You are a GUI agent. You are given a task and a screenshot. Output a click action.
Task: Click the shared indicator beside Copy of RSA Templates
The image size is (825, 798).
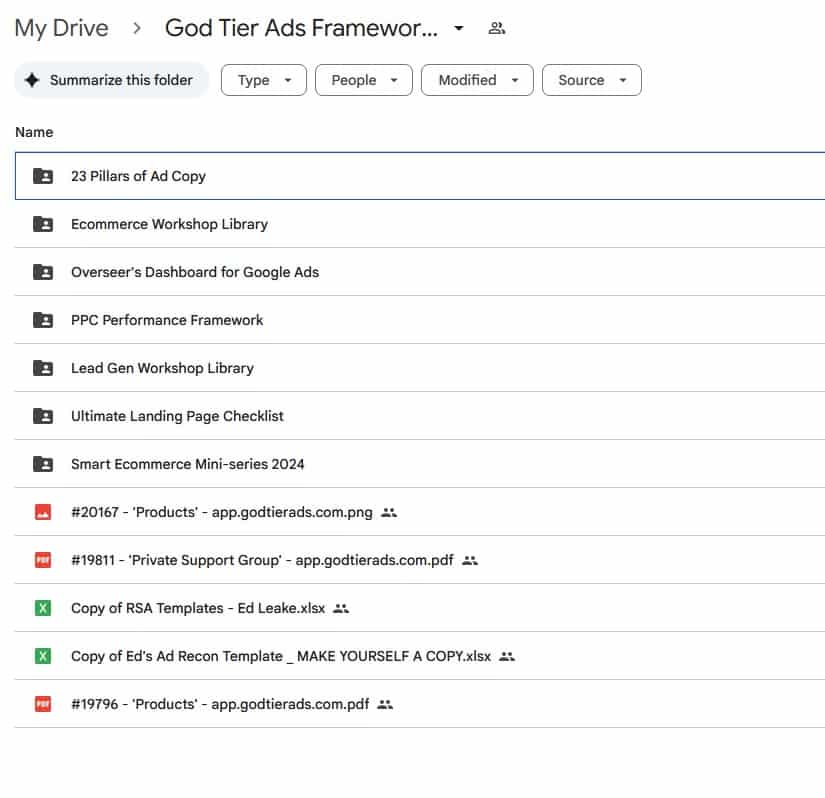341,608
